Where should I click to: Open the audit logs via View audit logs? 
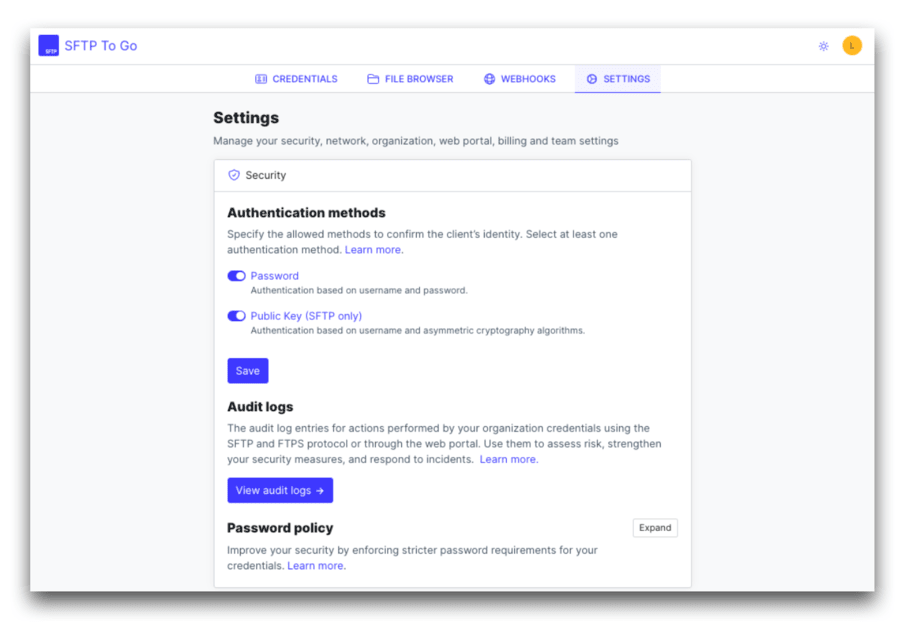[280, 490]
